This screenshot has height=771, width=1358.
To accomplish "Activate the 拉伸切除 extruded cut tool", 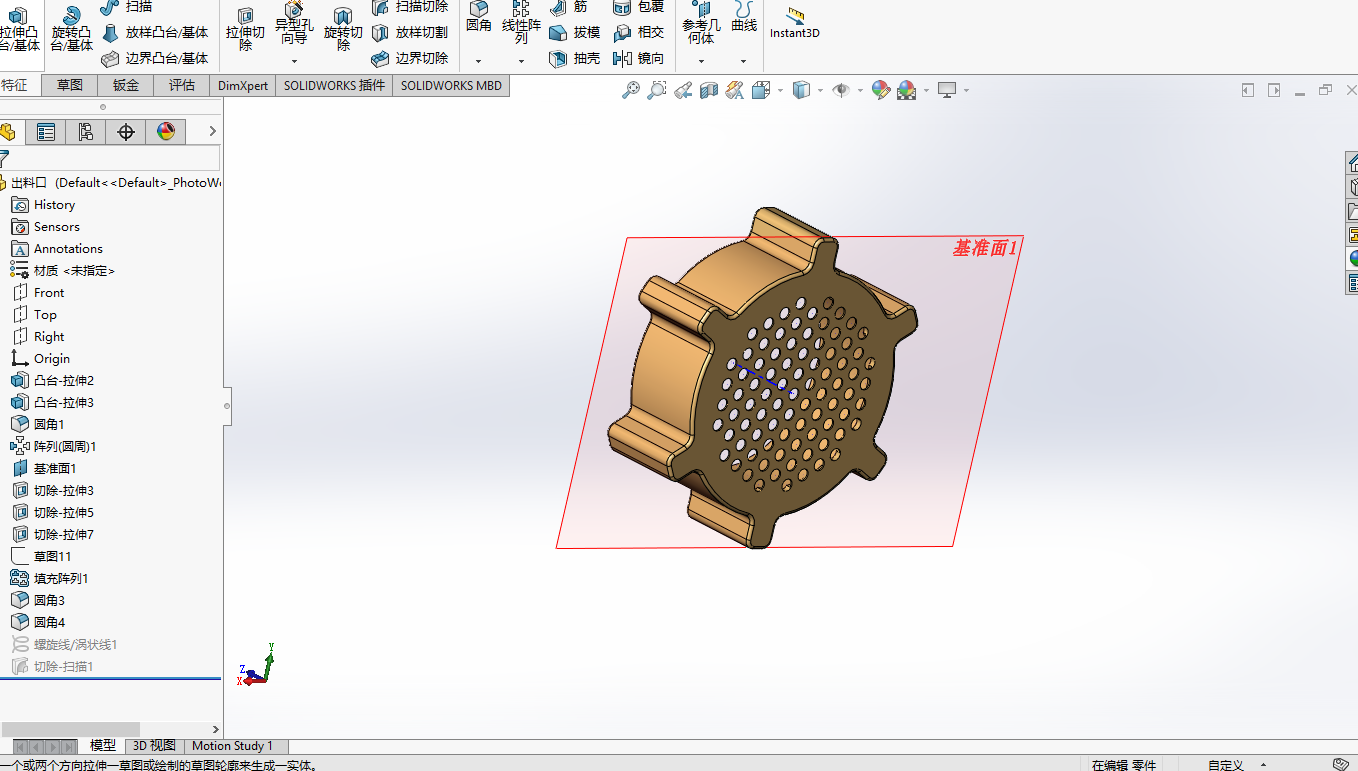I will pos(245,28).
